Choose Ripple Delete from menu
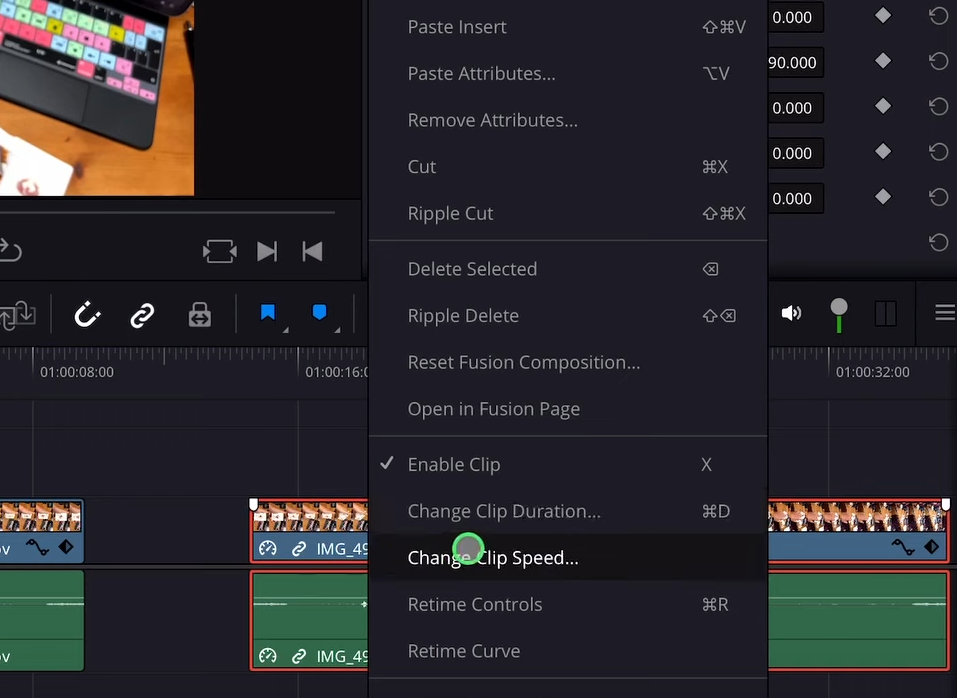 pos(568,315)
